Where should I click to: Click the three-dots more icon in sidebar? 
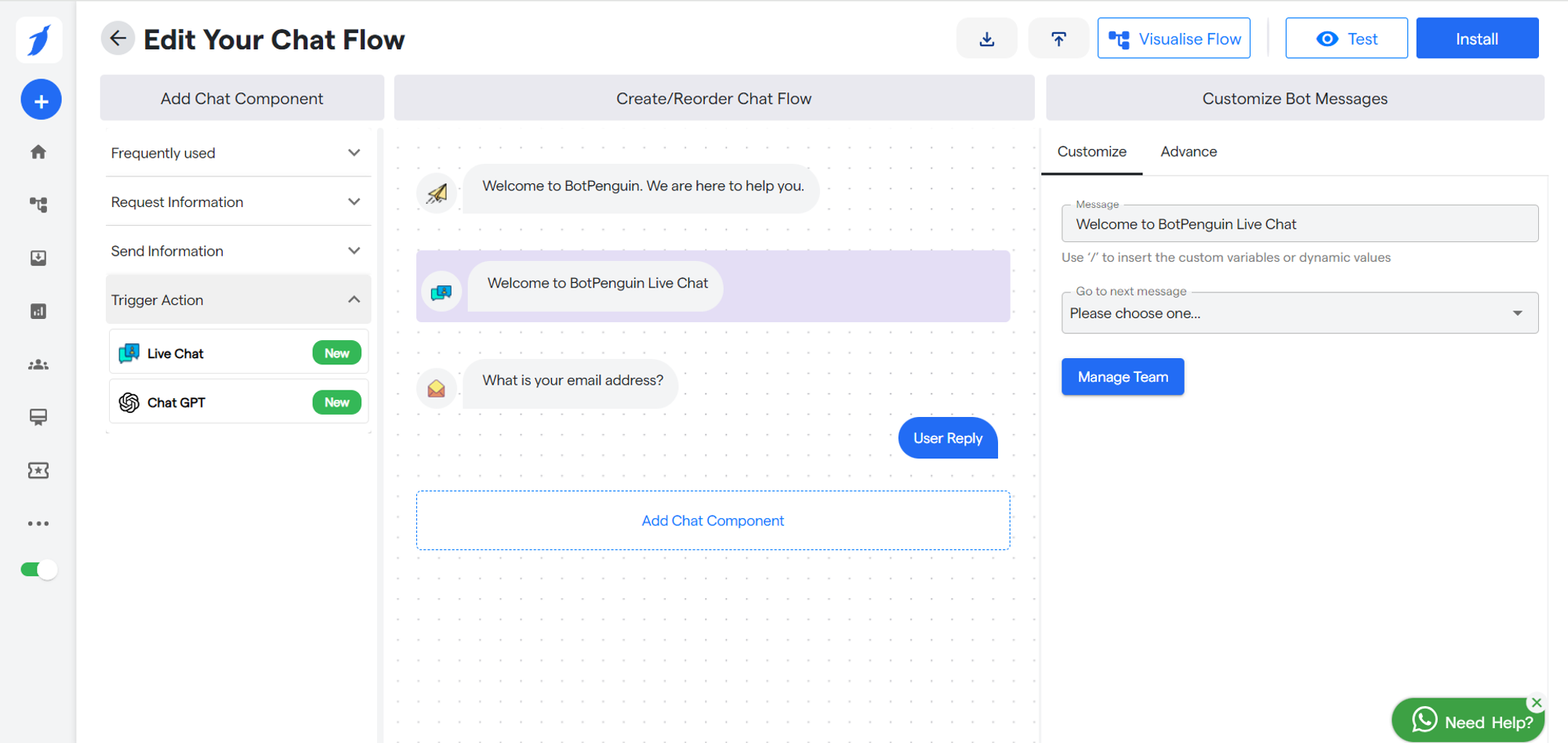38,524
